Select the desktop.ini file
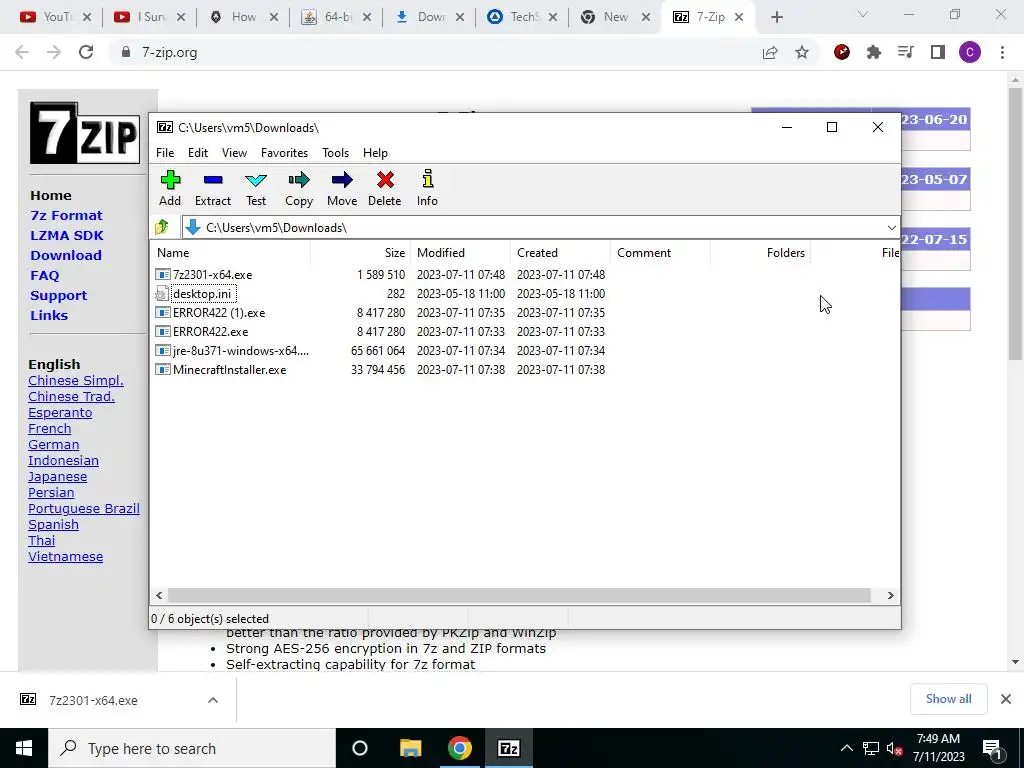 [x=202, y=294]
